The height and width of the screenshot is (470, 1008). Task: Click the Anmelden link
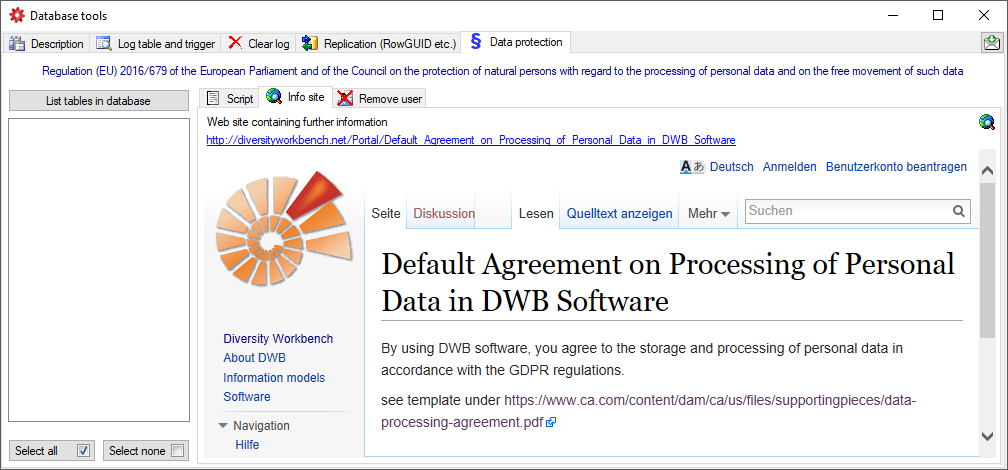click(x=789, y=167)
